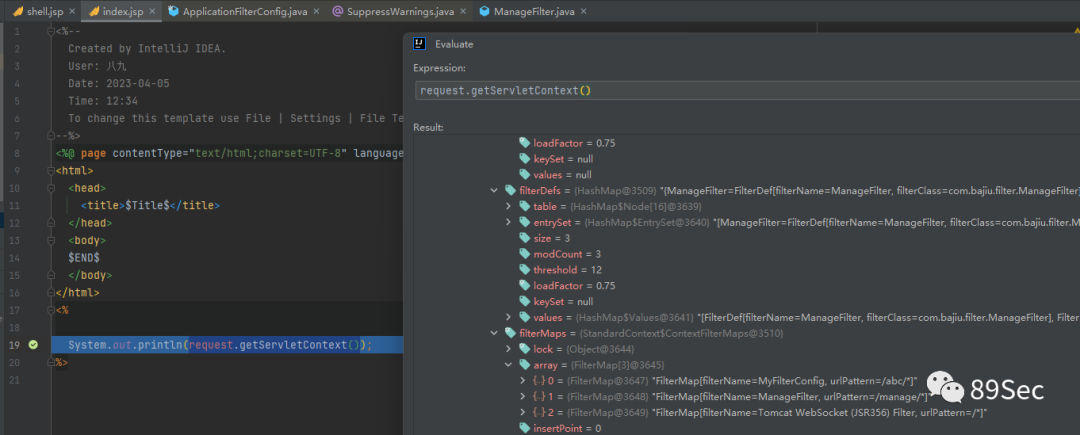Click the text 'FilterMap[filterName=MyFilterConfig, urlPattern=/abc/*]'

click(x=785, y=381)
